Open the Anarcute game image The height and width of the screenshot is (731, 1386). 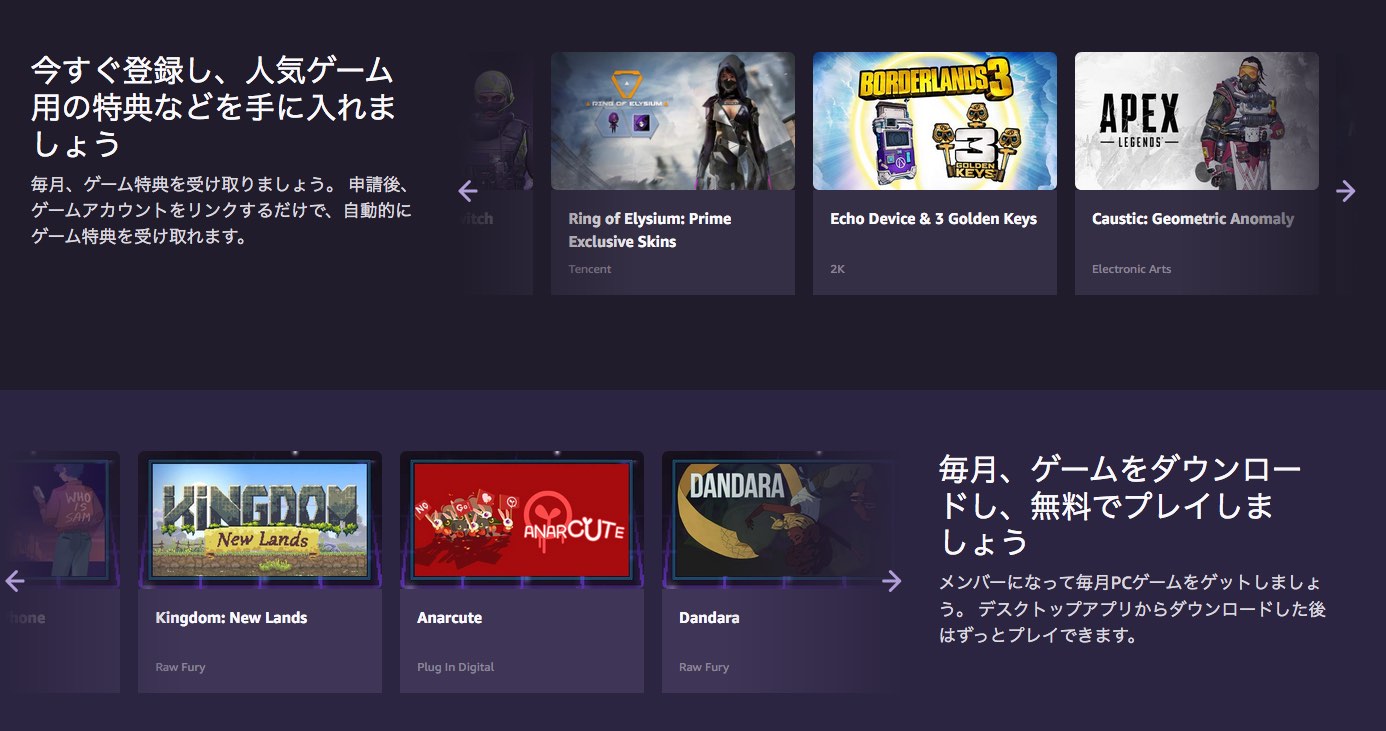pyautogui.click(x=522, y=520)
